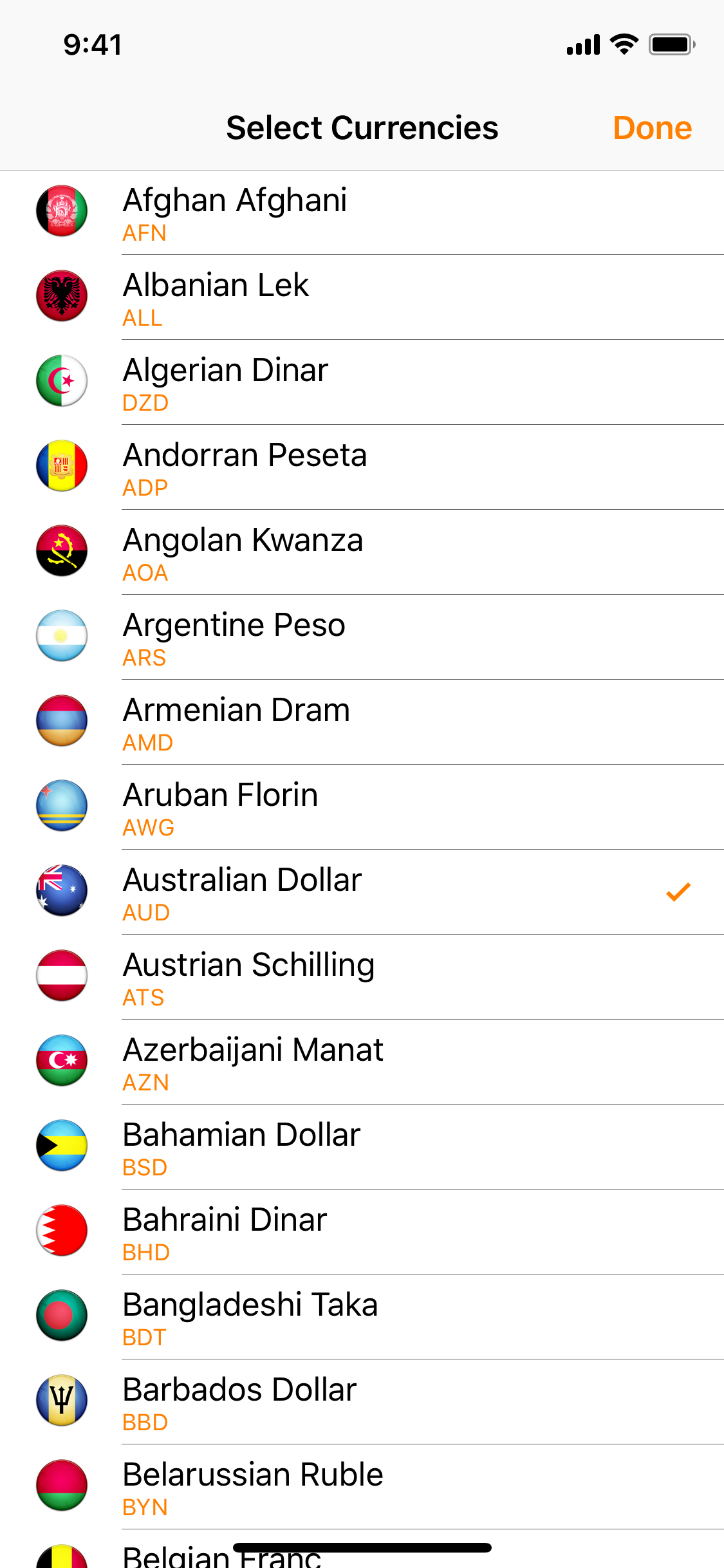Tap the Aruban flag icon
The height and width of the screenshot is (1568, 724).
(62, 806)
